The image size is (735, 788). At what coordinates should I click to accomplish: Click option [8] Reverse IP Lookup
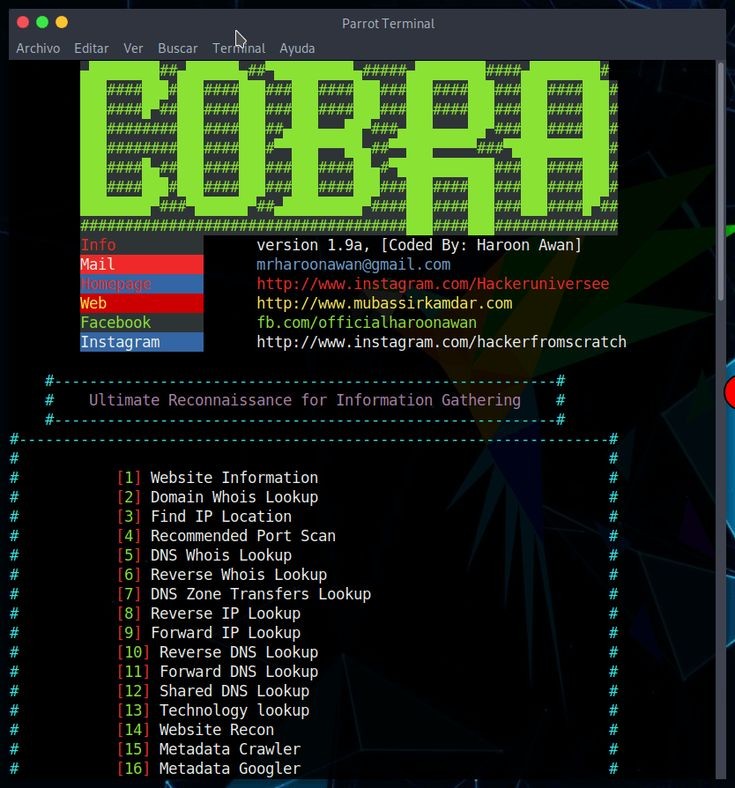tap(208, 614)
